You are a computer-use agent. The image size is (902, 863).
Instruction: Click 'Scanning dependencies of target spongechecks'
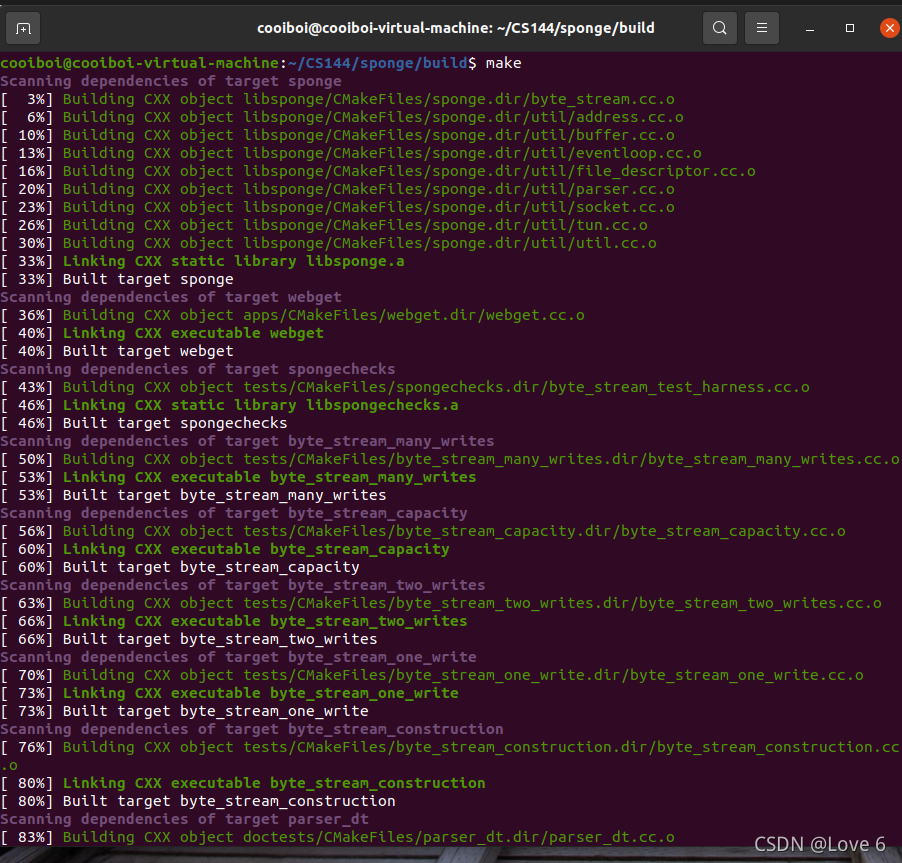[x=198, y=369]
